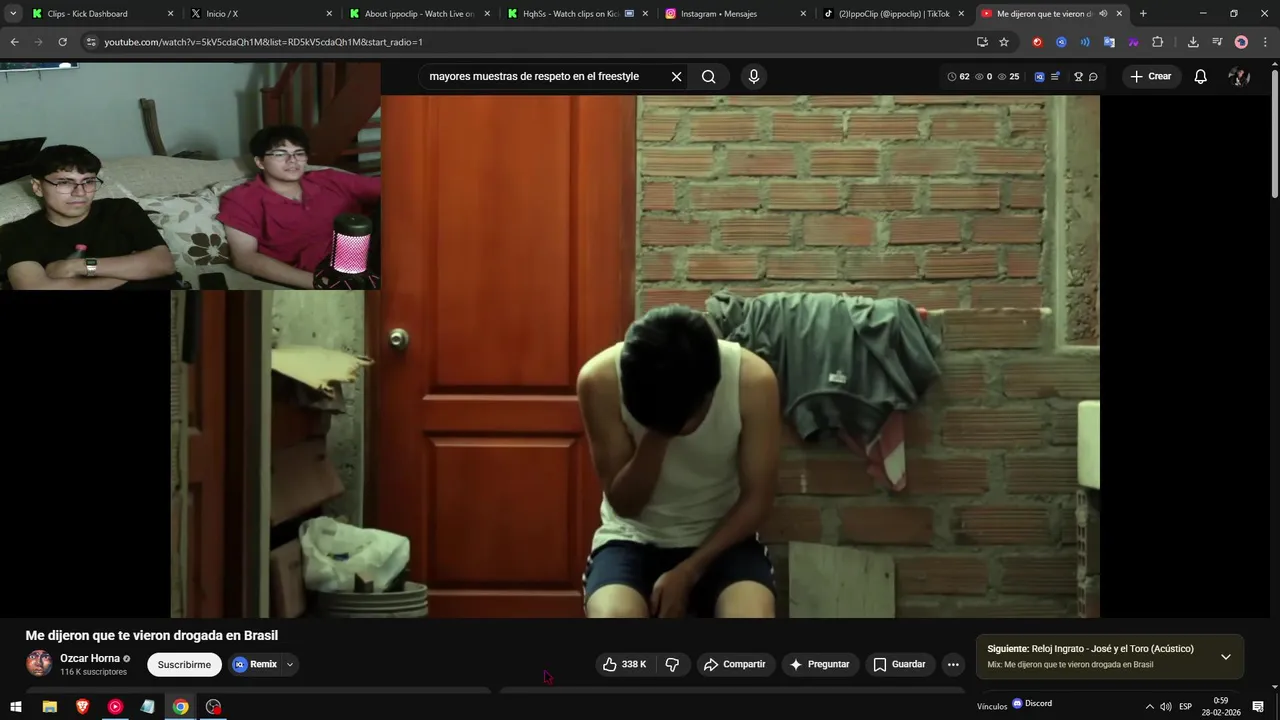Click Discord in the taskbar toolbar
This screenshot has height=720, width=1280.
[x=1032, y=703]
